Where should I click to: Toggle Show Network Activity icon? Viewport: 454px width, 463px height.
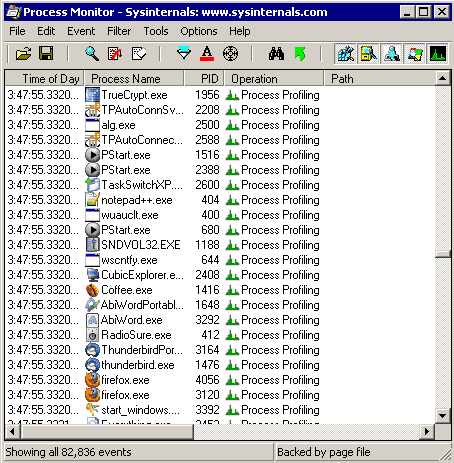tap(392, 53)
